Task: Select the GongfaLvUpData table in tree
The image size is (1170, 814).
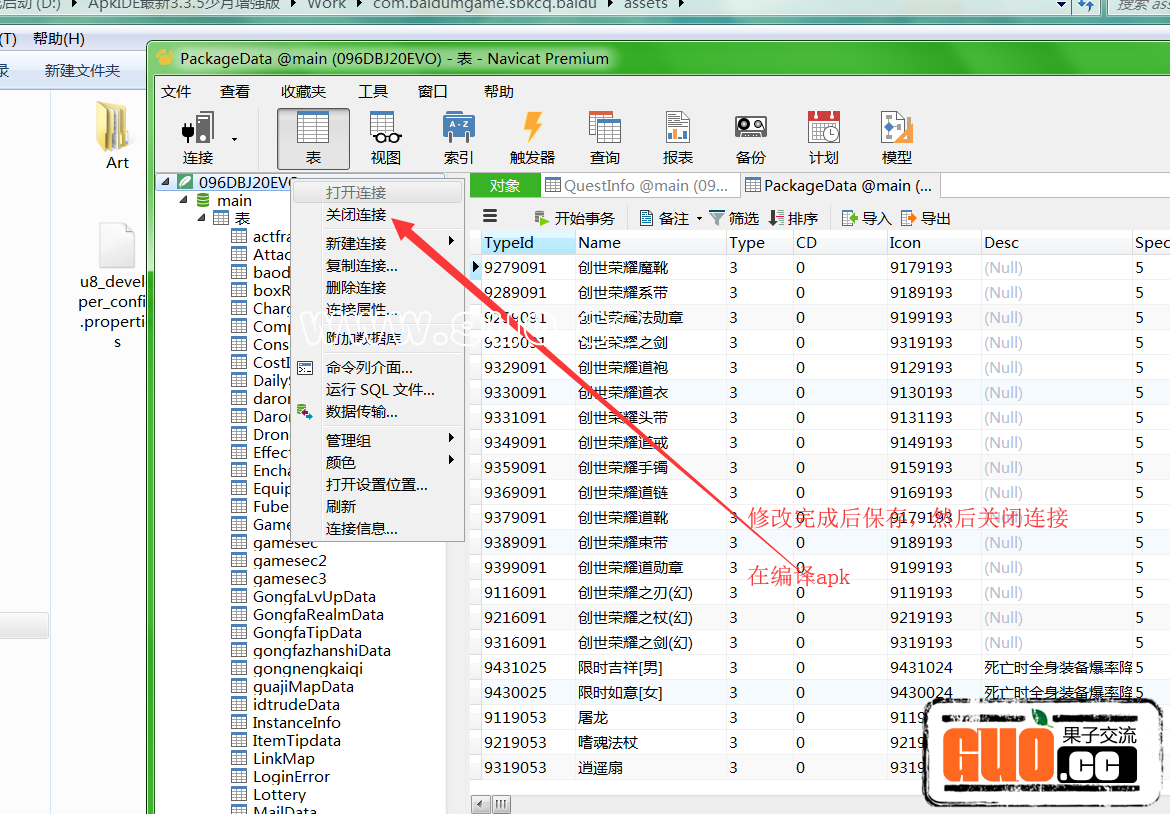Action: [x=314, y=597]
